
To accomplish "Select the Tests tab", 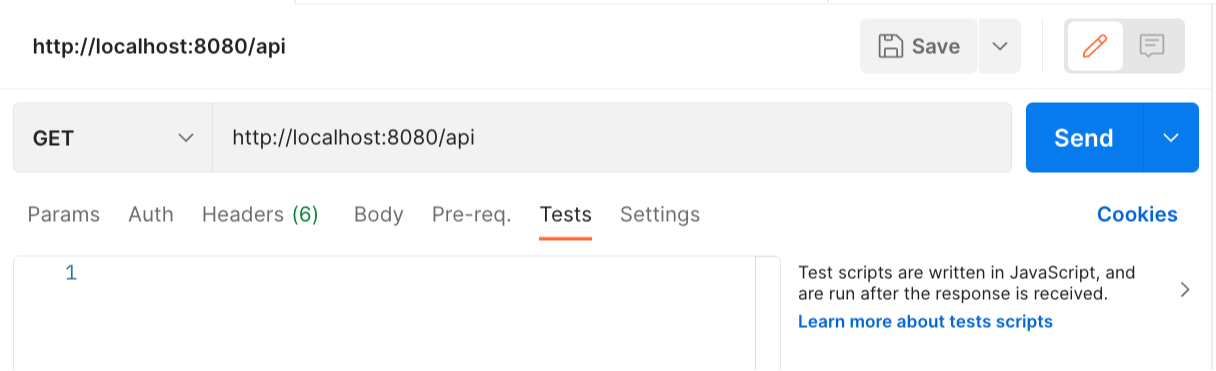I will click(x=566, y=214).
